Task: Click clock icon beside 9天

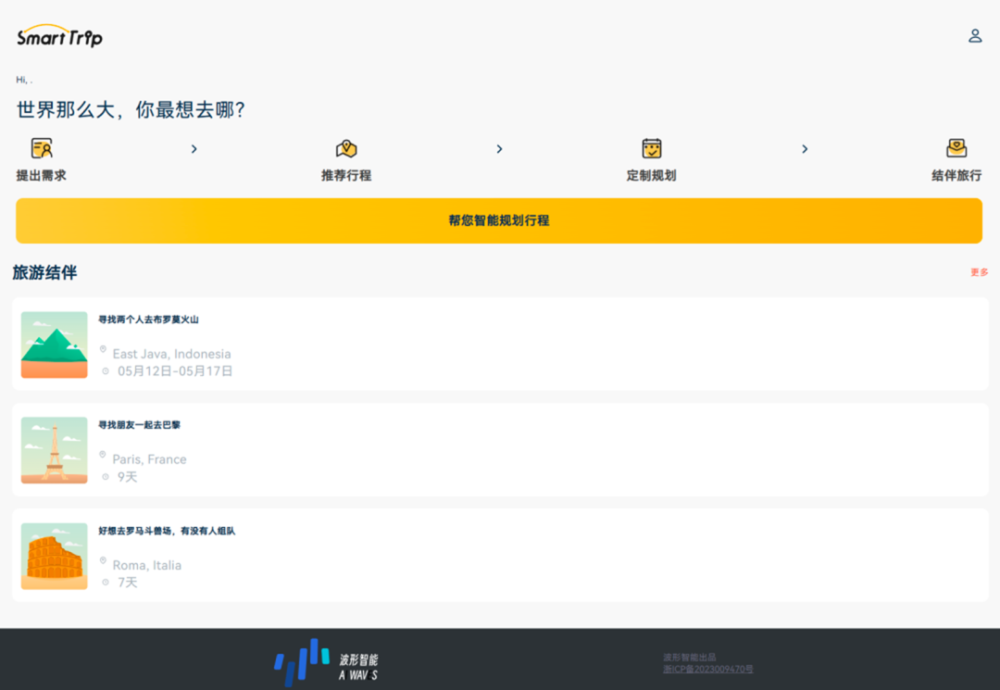Action: [x=105, y=477]
